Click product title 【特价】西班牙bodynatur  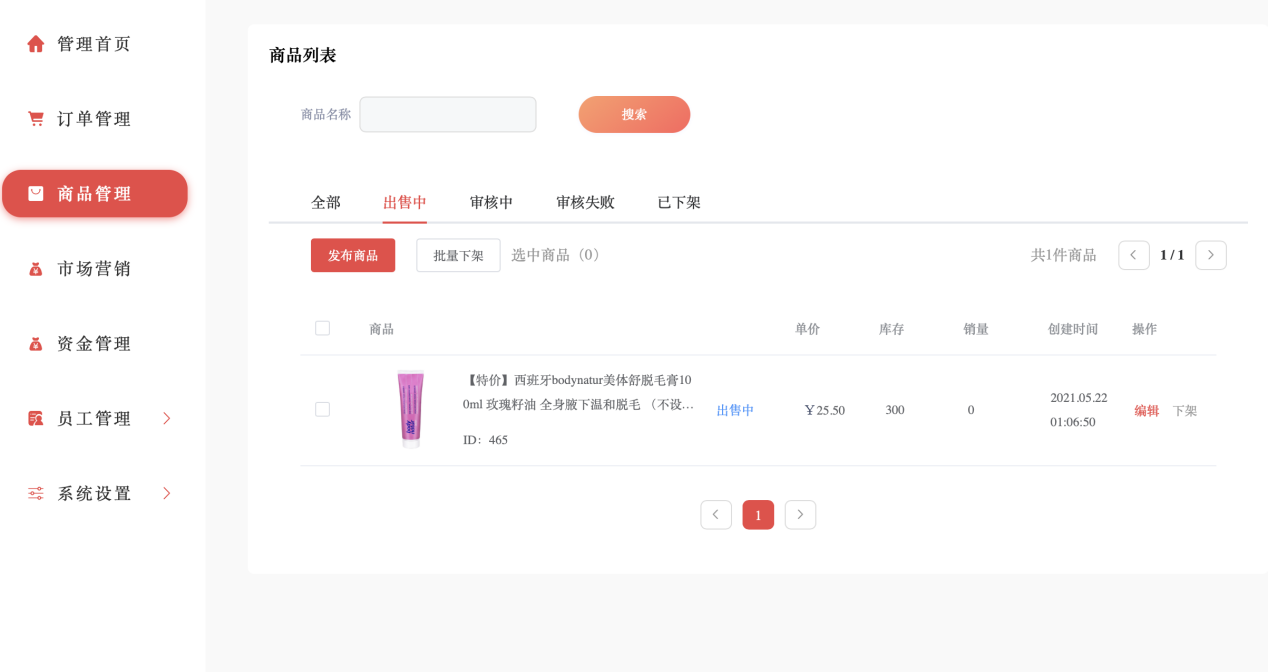pyautogui.click(x=577, y=392)
